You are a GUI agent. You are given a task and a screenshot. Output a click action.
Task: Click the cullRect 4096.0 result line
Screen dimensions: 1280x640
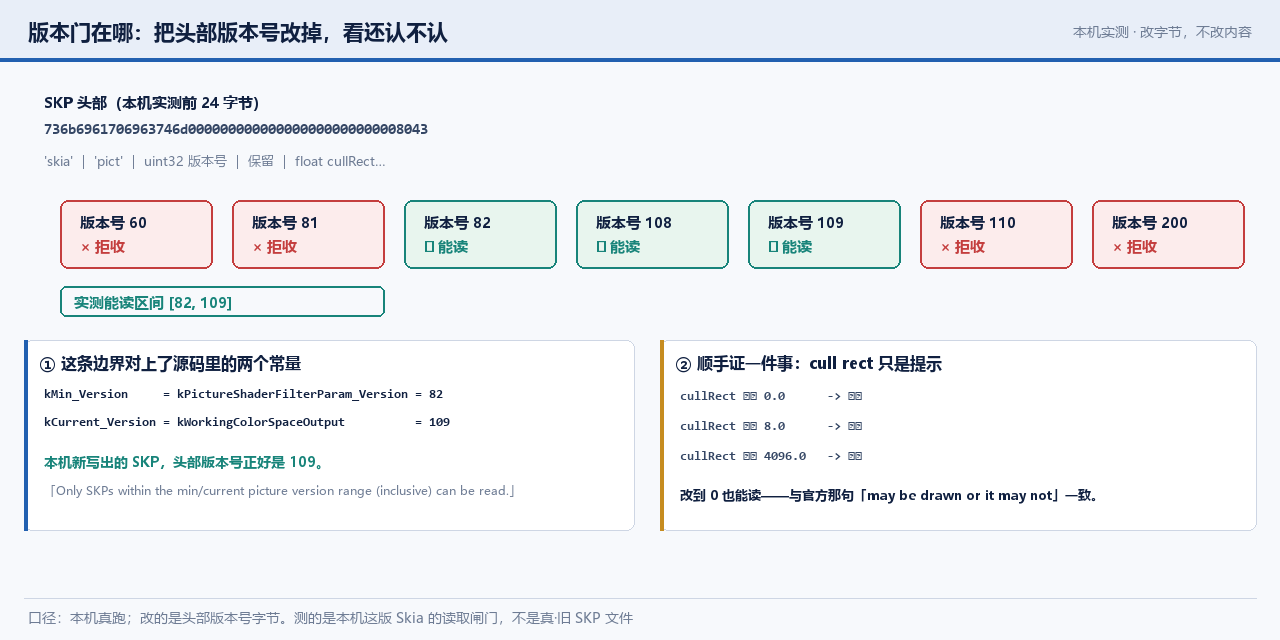pos(771,456)
